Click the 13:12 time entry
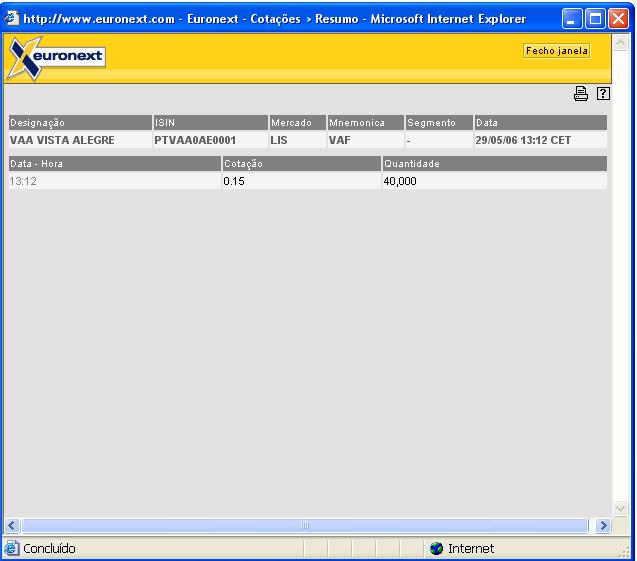The image size is (637, 561). point(22,181)
